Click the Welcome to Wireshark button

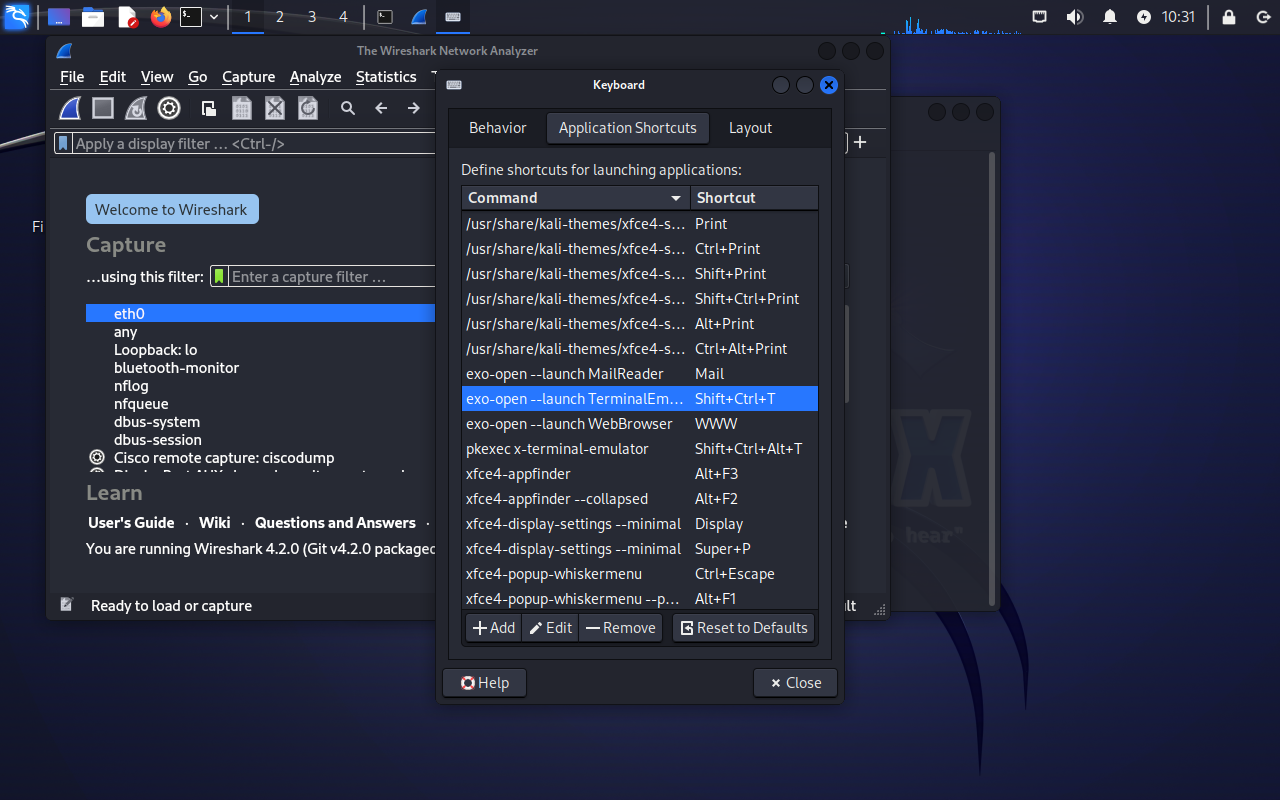pyautogui.click(x=172, y=209)
